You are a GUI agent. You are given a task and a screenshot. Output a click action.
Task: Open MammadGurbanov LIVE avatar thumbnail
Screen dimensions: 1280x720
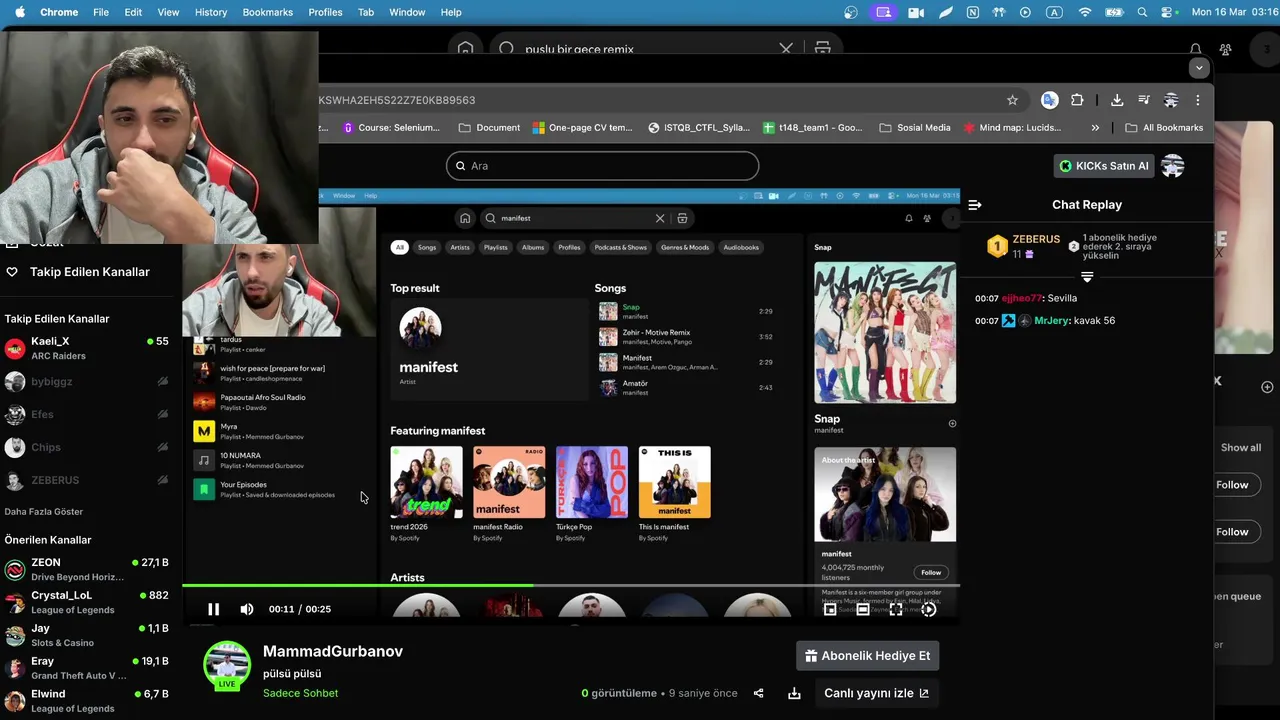click(x=227, y=666)
